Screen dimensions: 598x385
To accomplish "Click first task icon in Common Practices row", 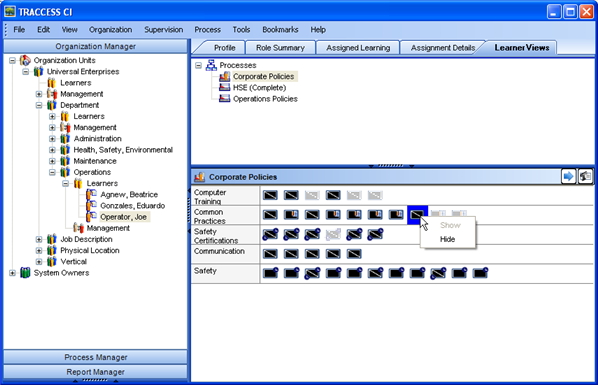I will 270,215.
